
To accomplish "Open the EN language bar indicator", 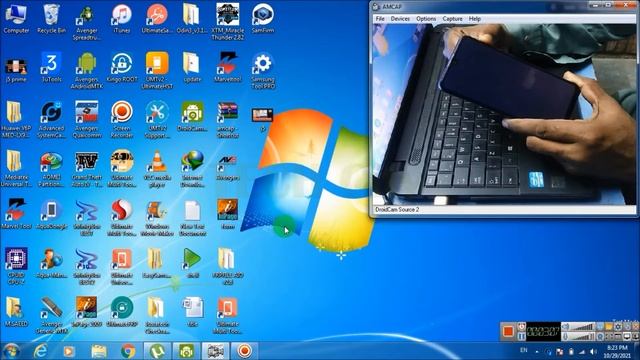I will pos(524,350).
